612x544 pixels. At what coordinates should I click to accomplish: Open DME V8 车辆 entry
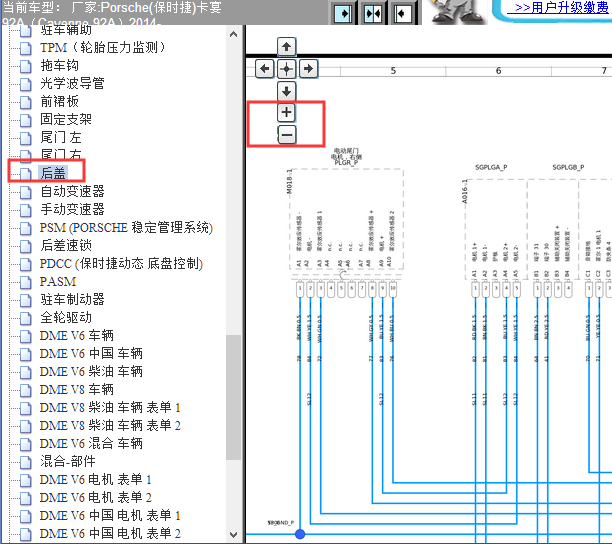[x=76, y=389]
